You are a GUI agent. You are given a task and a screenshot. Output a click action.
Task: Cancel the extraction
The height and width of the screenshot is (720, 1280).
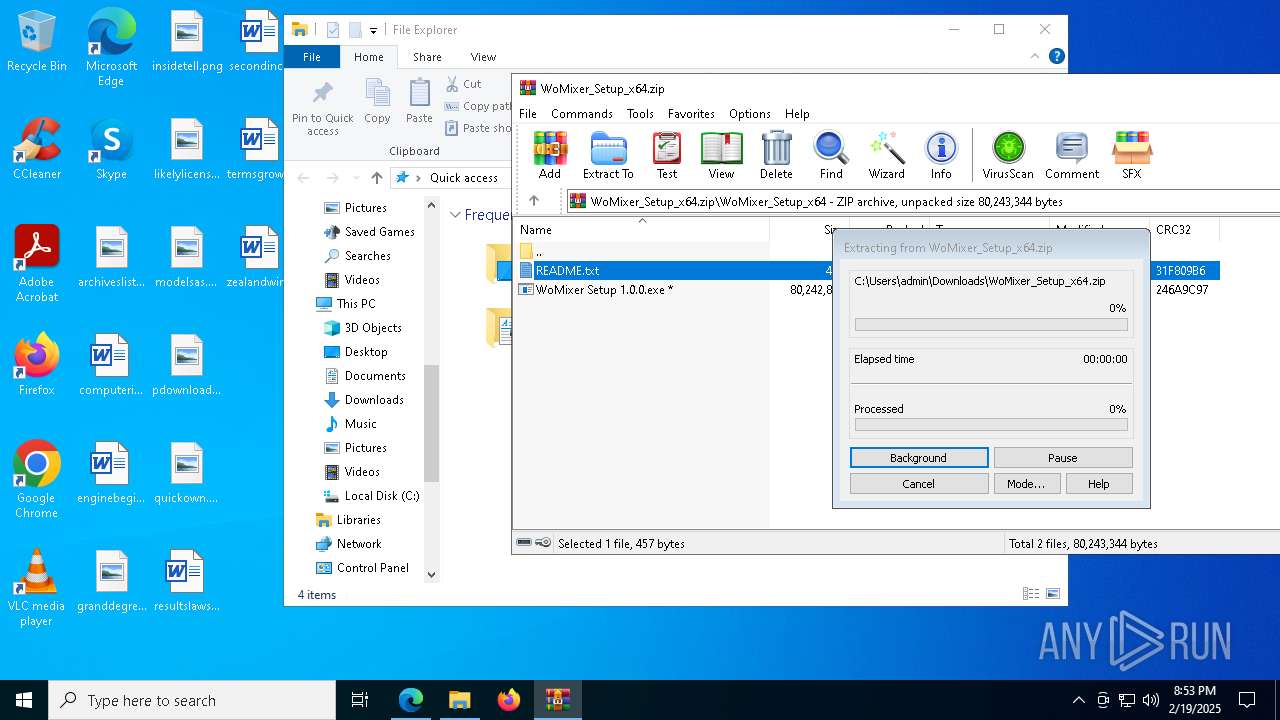coord(918,483)
